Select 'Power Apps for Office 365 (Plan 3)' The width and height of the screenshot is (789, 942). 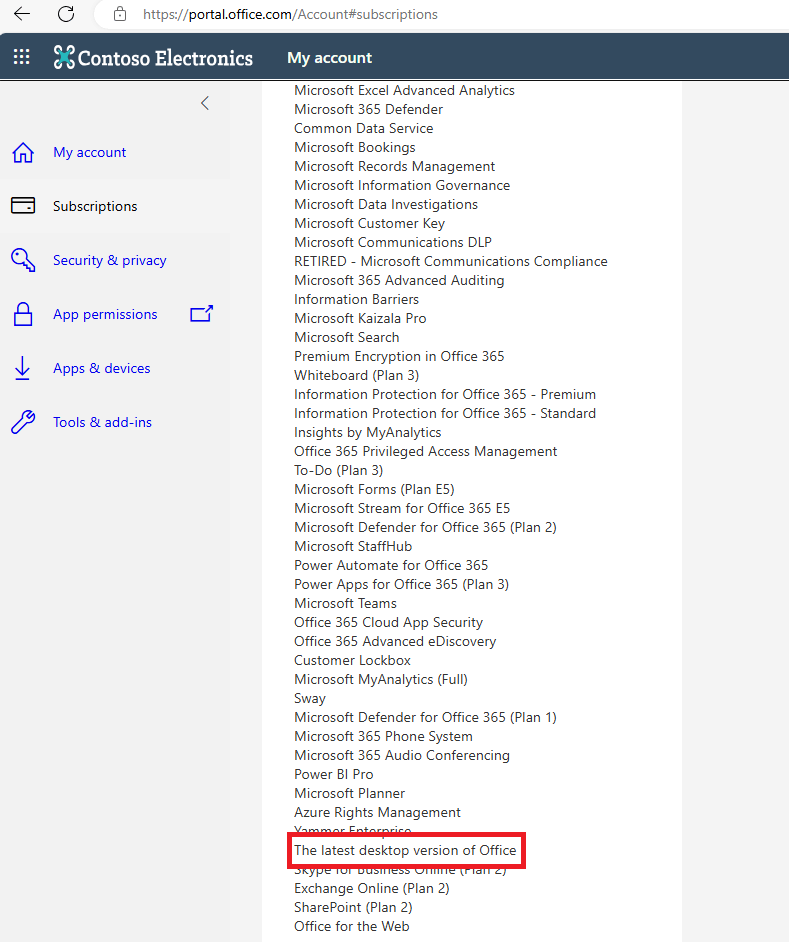click(x=401, y=585)
